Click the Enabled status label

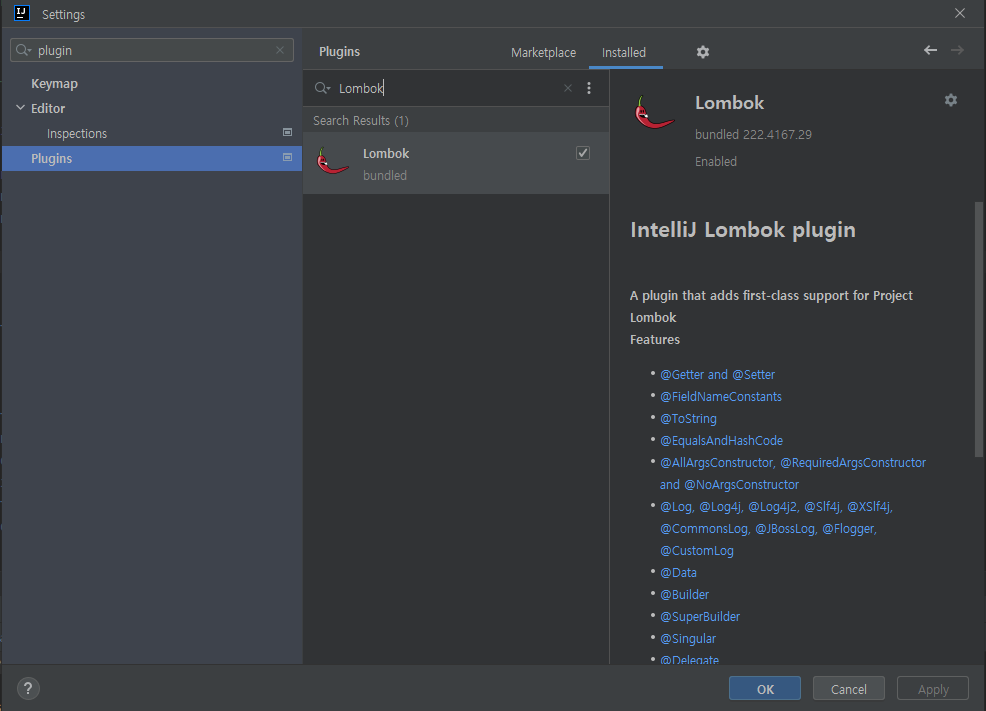coord(716,162)
